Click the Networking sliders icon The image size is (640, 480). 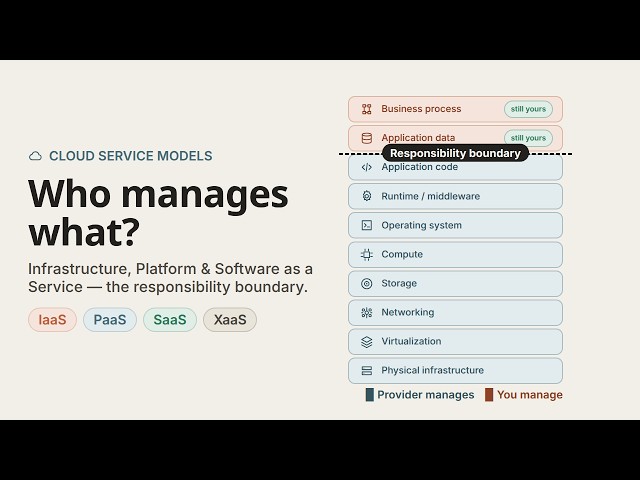367,313
